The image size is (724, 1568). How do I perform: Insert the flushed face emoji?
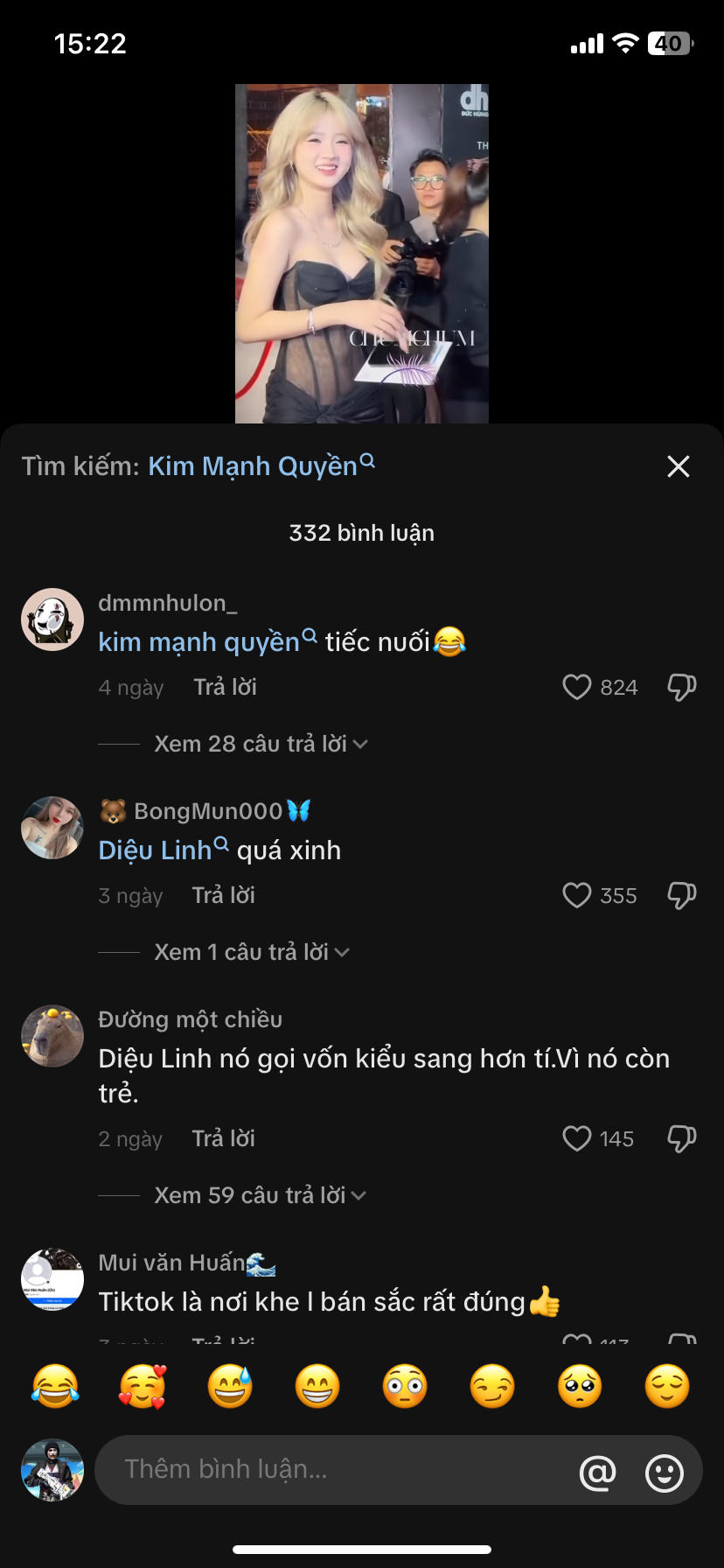[405, 1387]
